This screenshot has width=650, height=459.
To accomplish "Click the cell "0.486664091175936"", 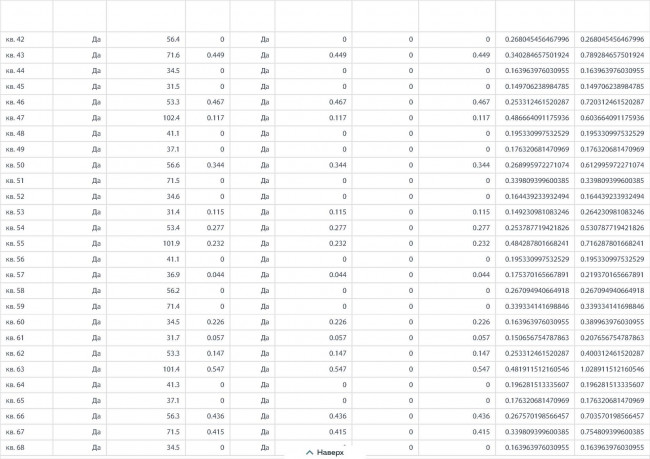I will [x=537, y=118].
